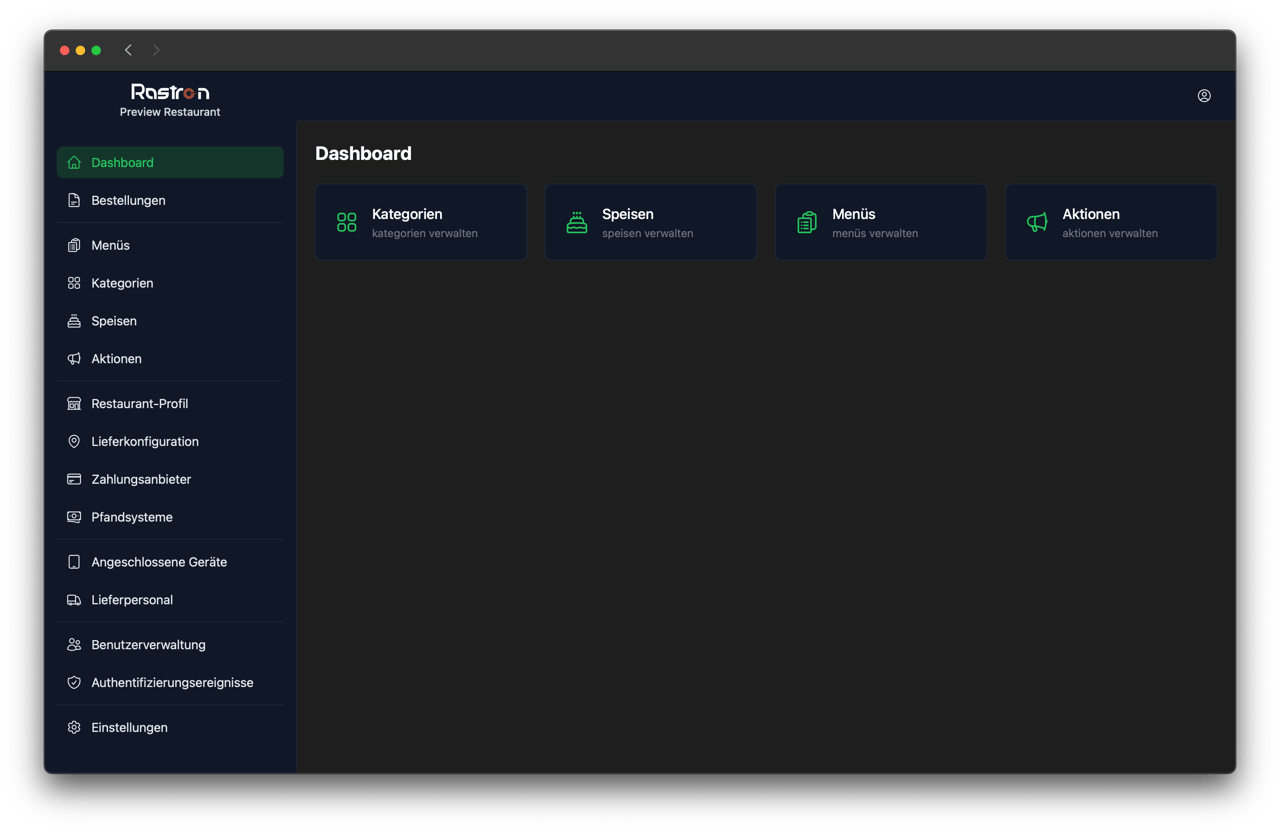
Task: Open the Aktionen verwalten card
Action: (x=1110, y=222)
